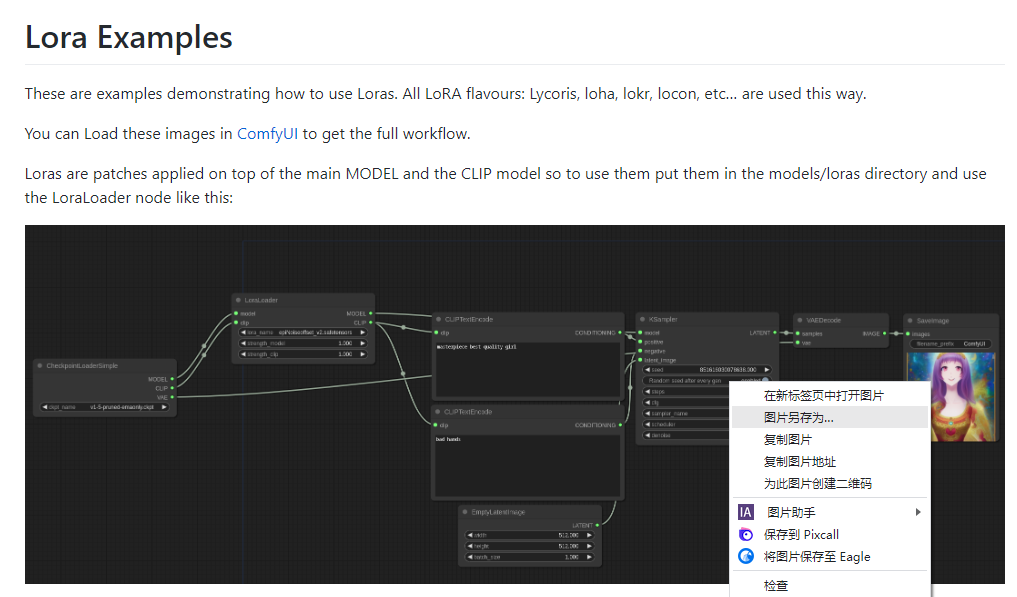Collapse the EmptyLatentImage node via its title dot
1017x597 pixels.
[x=465, y=512]
